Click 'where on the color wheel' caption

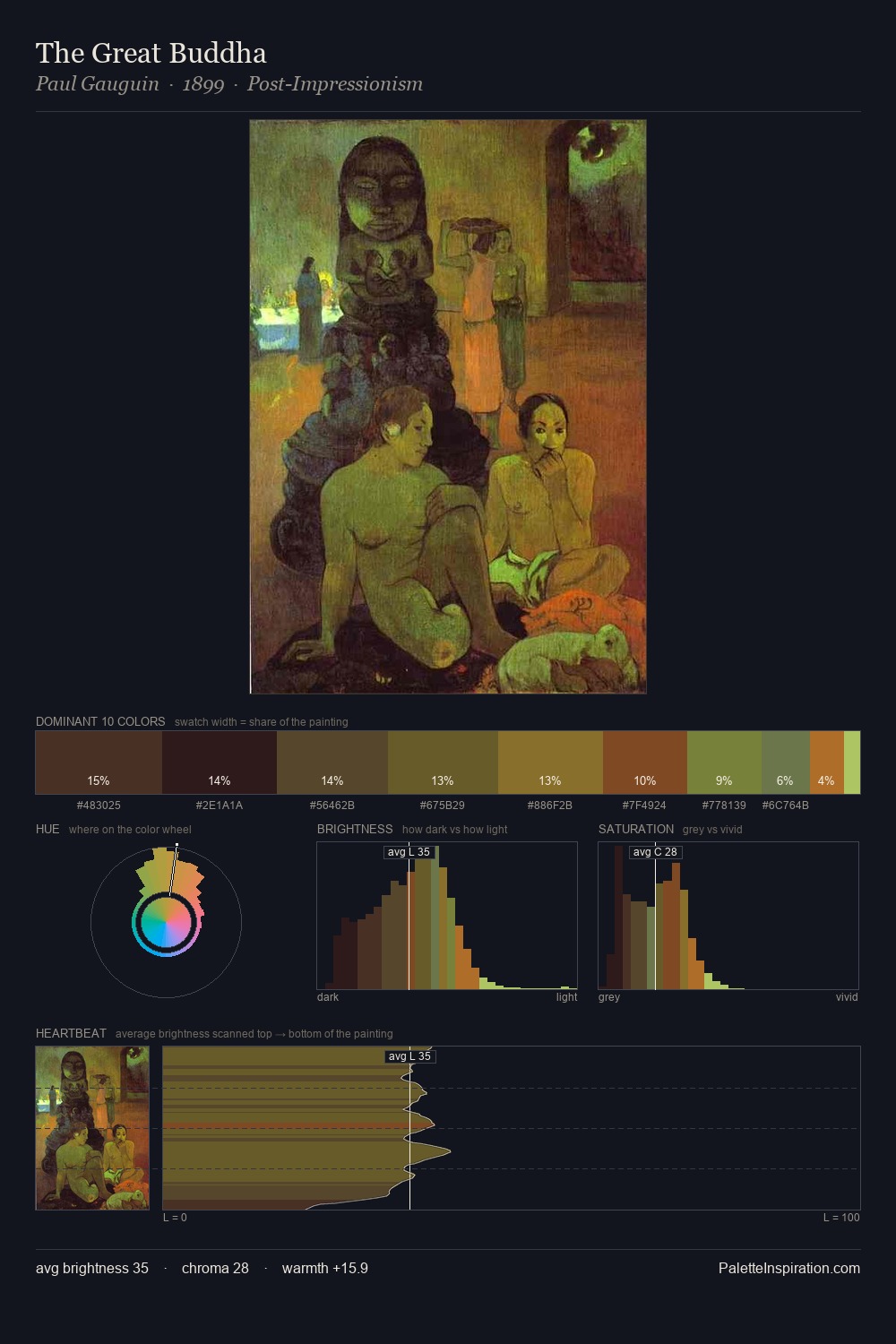130,829
